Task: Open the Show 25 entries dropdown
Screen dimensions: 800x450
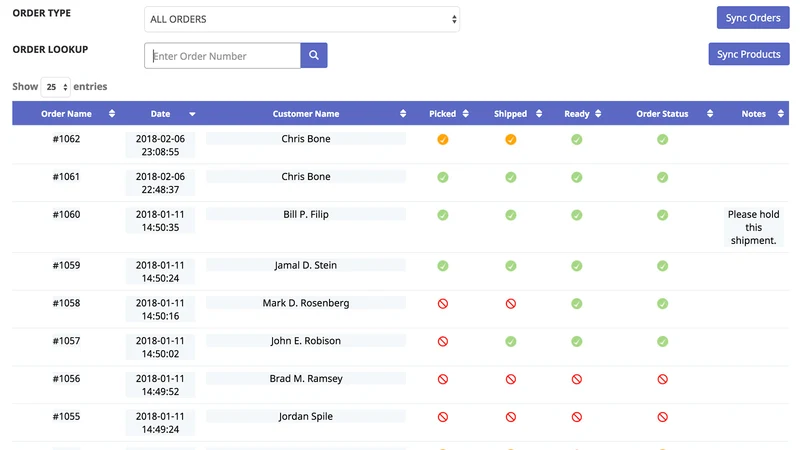Action: (x=56, y=87)
